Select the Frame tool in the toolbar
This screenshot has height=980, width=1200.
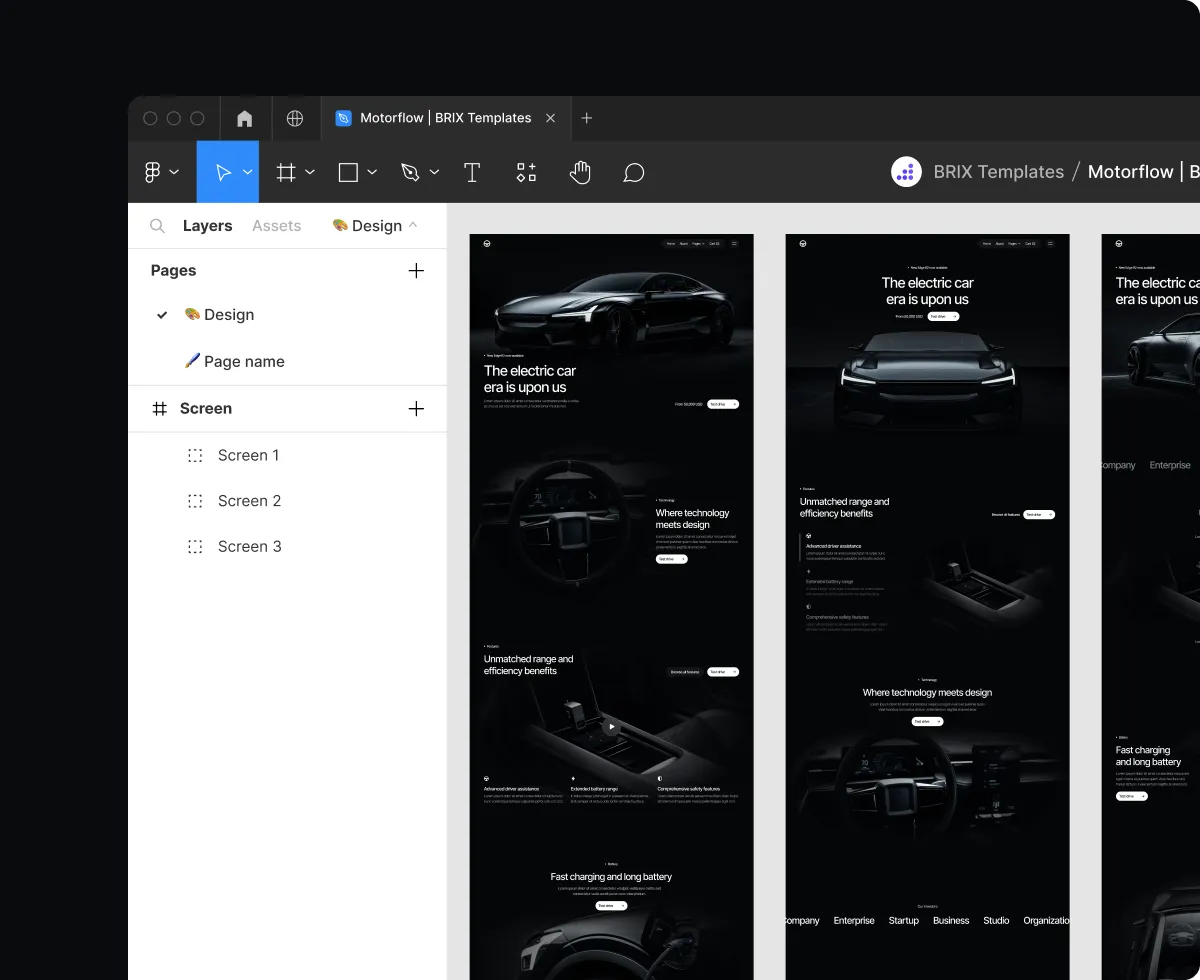(x=288, y=171)
